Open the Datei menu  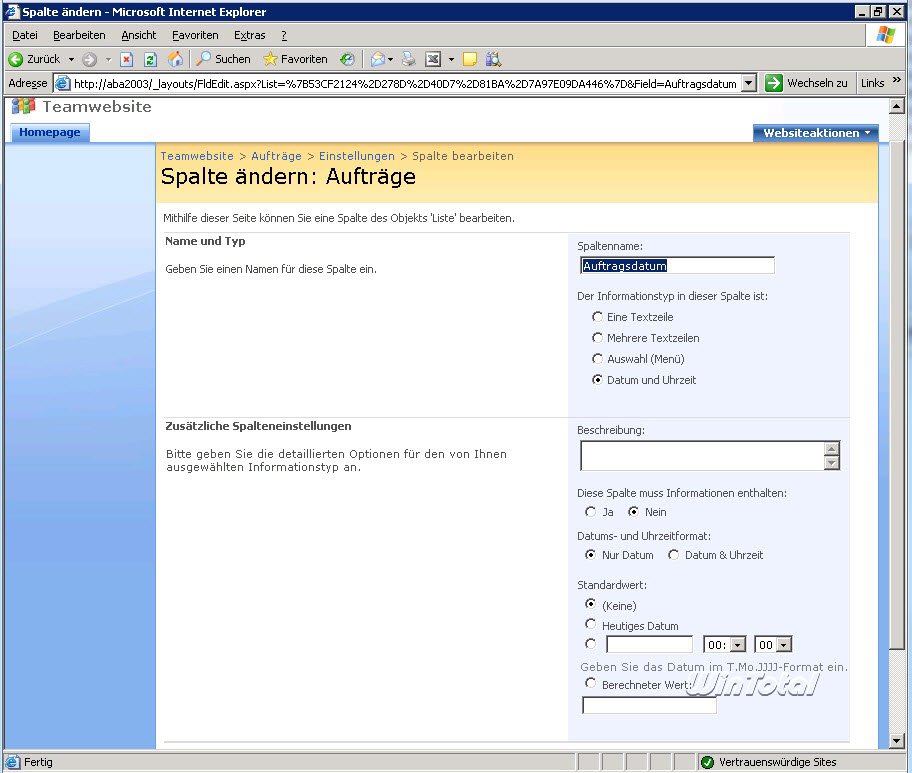pyautogui.click(x=25, y=35)
